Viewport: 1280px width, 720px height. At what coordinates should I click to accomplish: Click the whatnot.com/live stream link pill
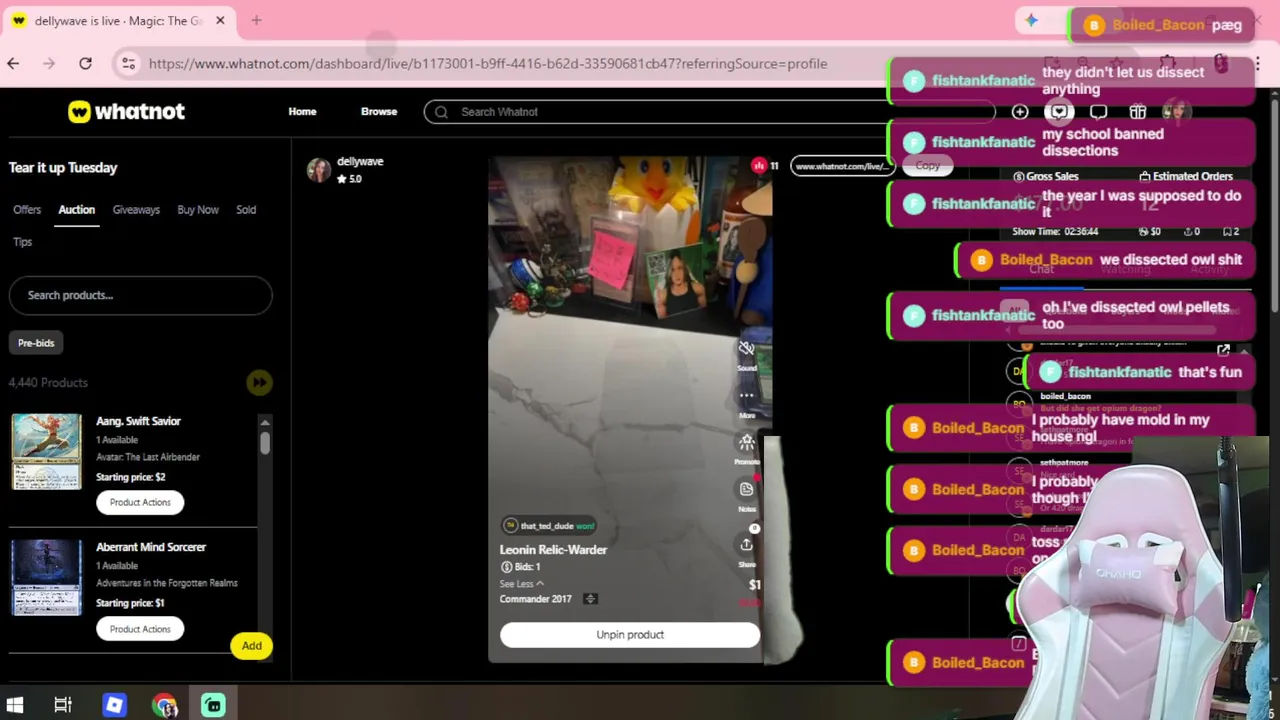[x=842, y=166]
